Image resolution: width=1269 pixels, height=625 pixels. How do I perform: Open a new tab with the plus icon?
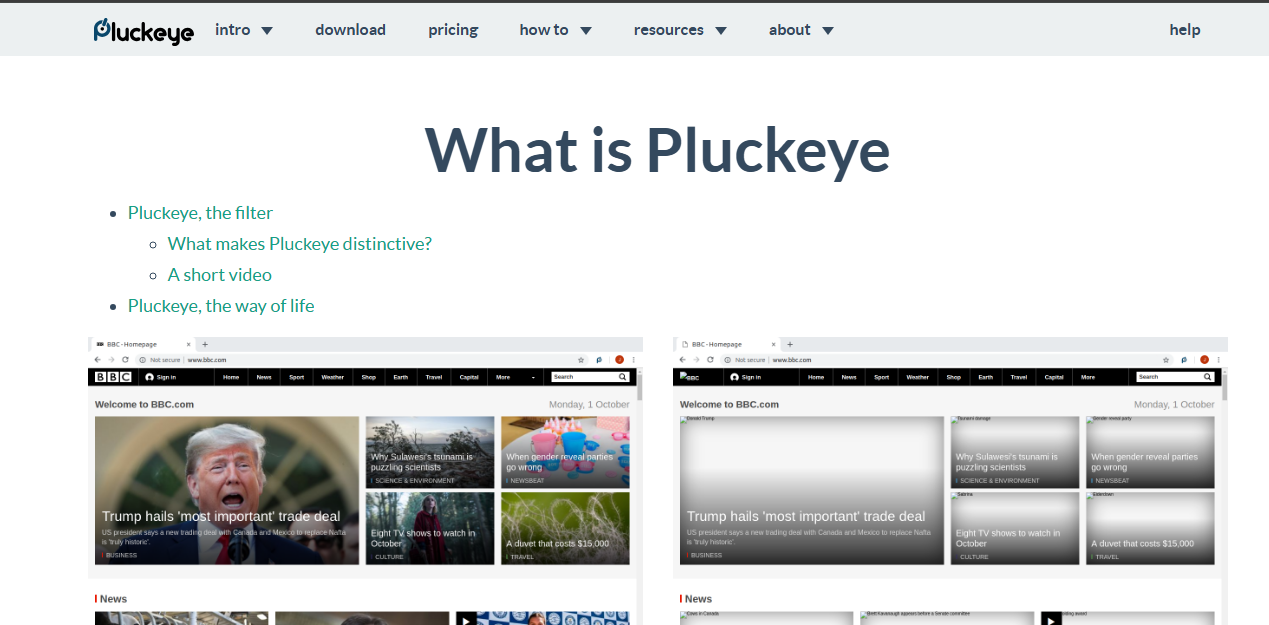pos(204,343)
